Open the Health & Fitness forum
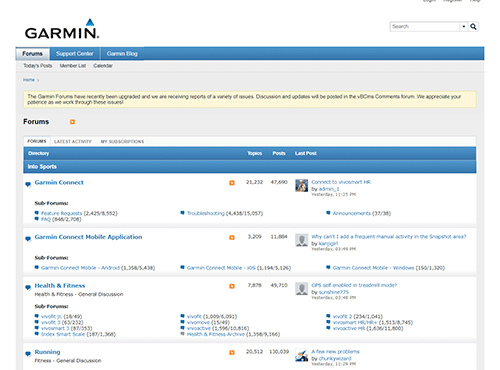Screen dimensions: 500x370 [60, 286]
